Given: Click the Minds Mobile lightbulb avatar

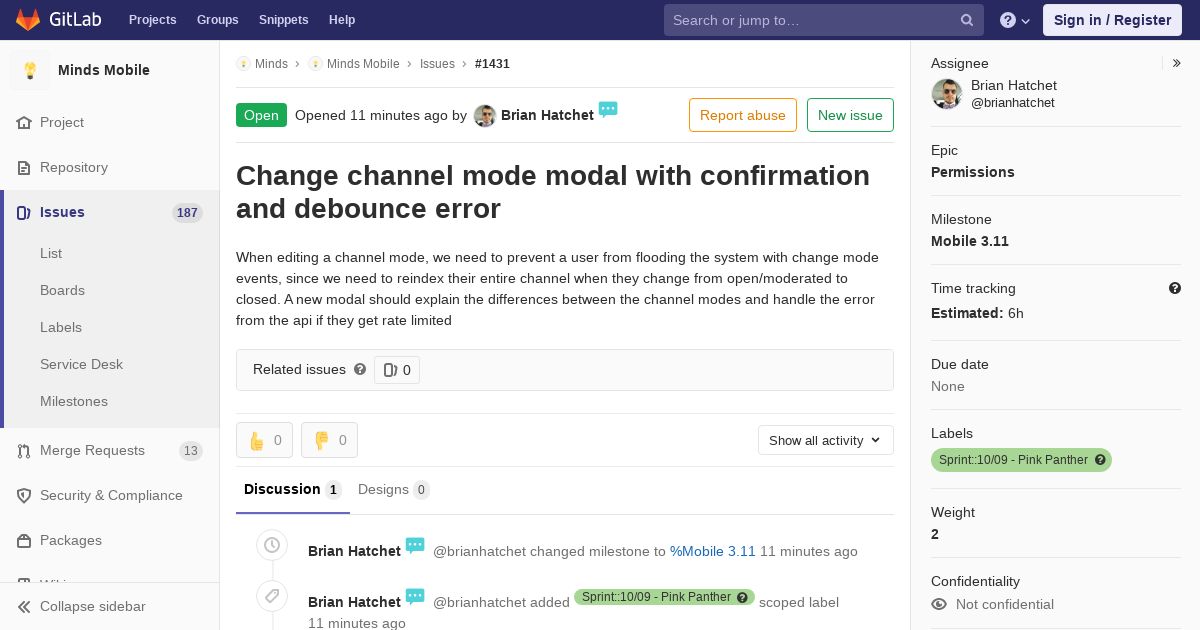Looking at the screenshot, I should (x=30, y=70).
